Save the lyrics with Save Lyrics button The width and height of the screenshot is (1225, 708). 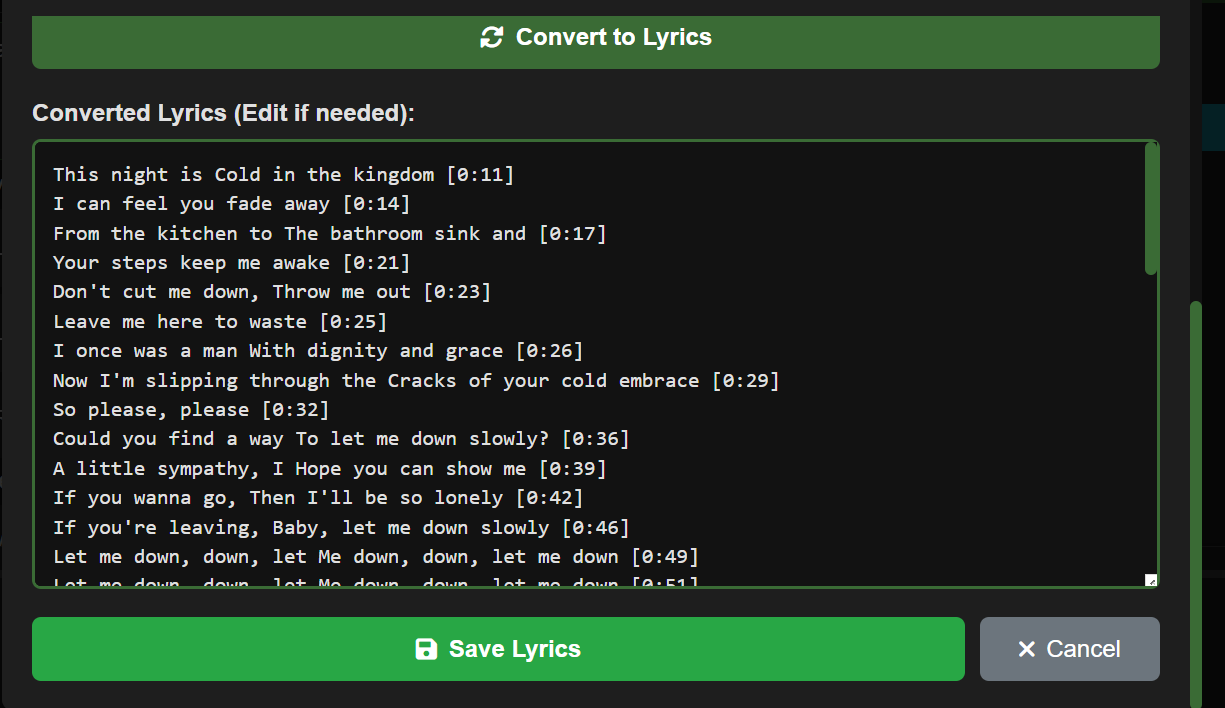(x=498, y=649)
